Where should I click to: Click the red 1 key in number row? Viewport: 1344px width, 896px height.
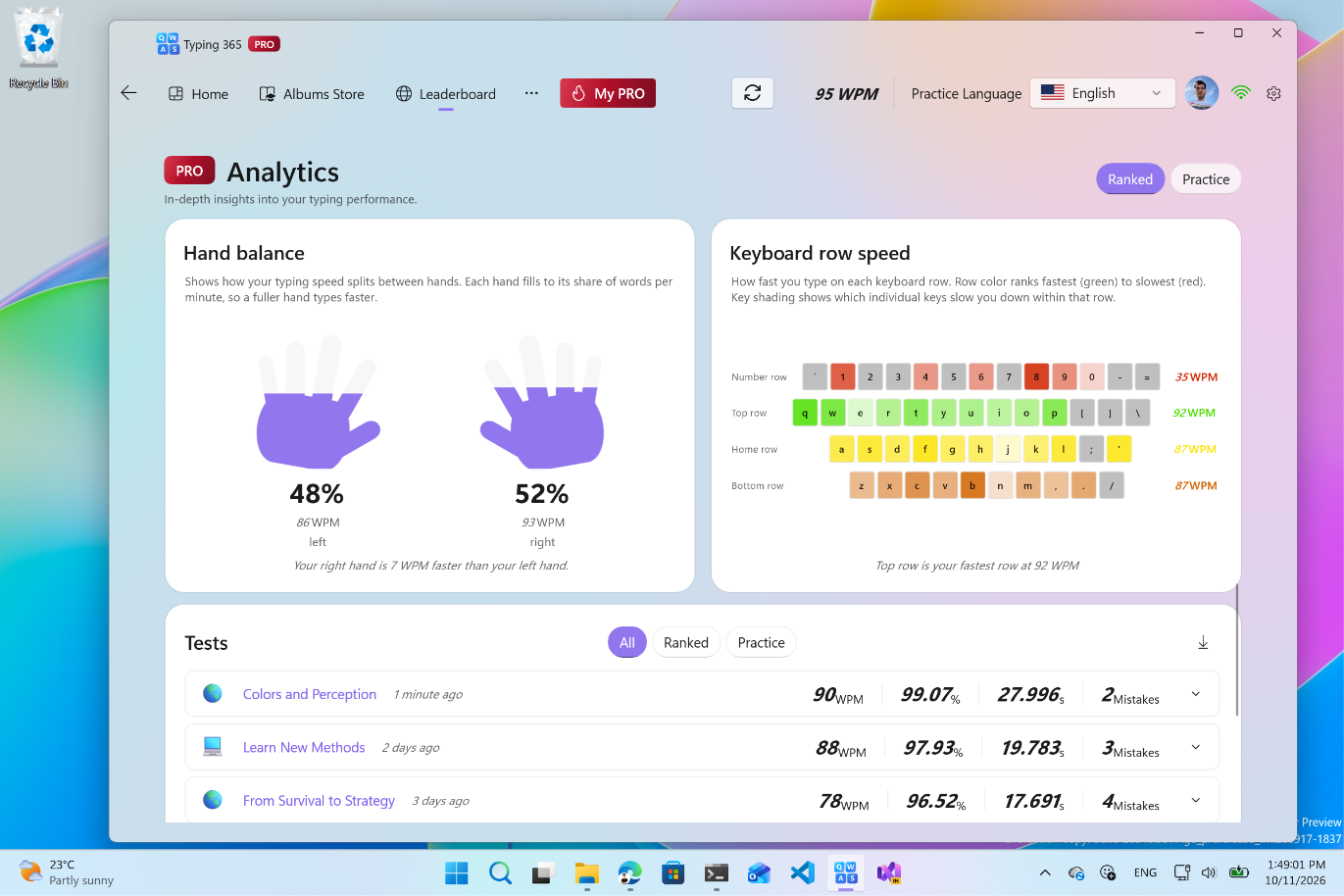(842, 376)
